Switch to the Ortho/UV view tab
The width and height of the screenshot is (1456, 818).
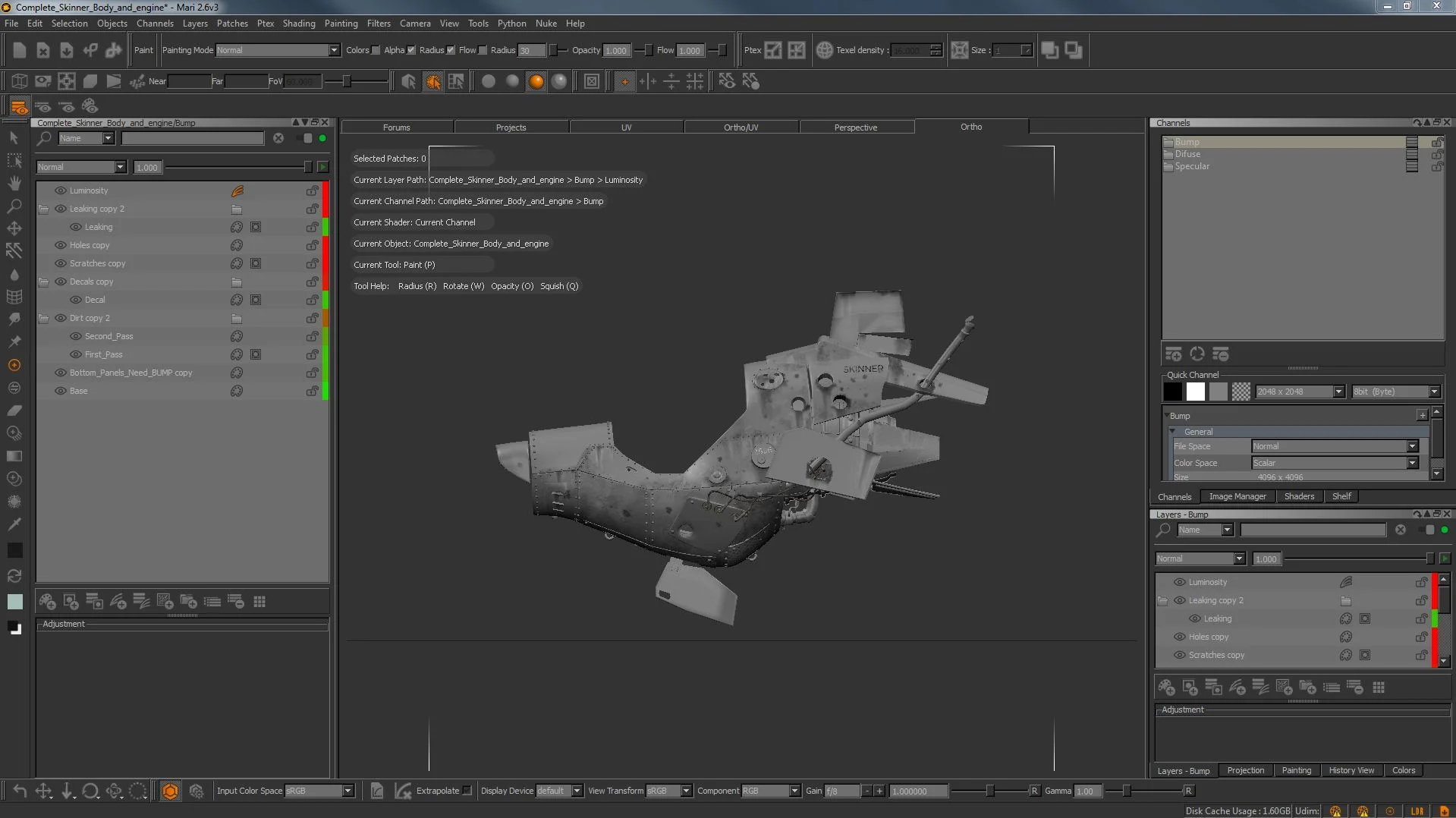pos(741,127)
